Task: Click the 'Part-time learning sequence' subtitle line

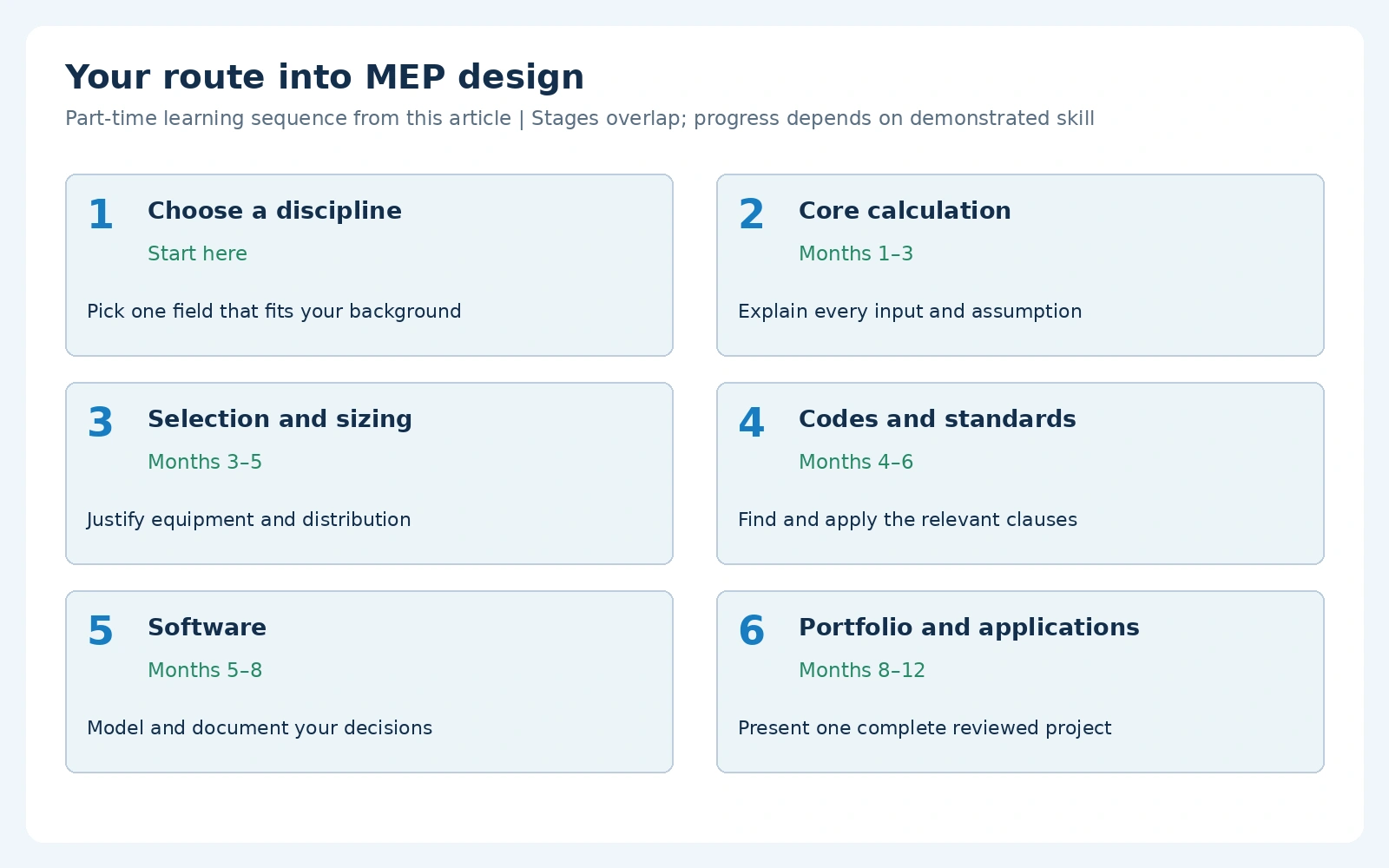Action: coord(580,118)
